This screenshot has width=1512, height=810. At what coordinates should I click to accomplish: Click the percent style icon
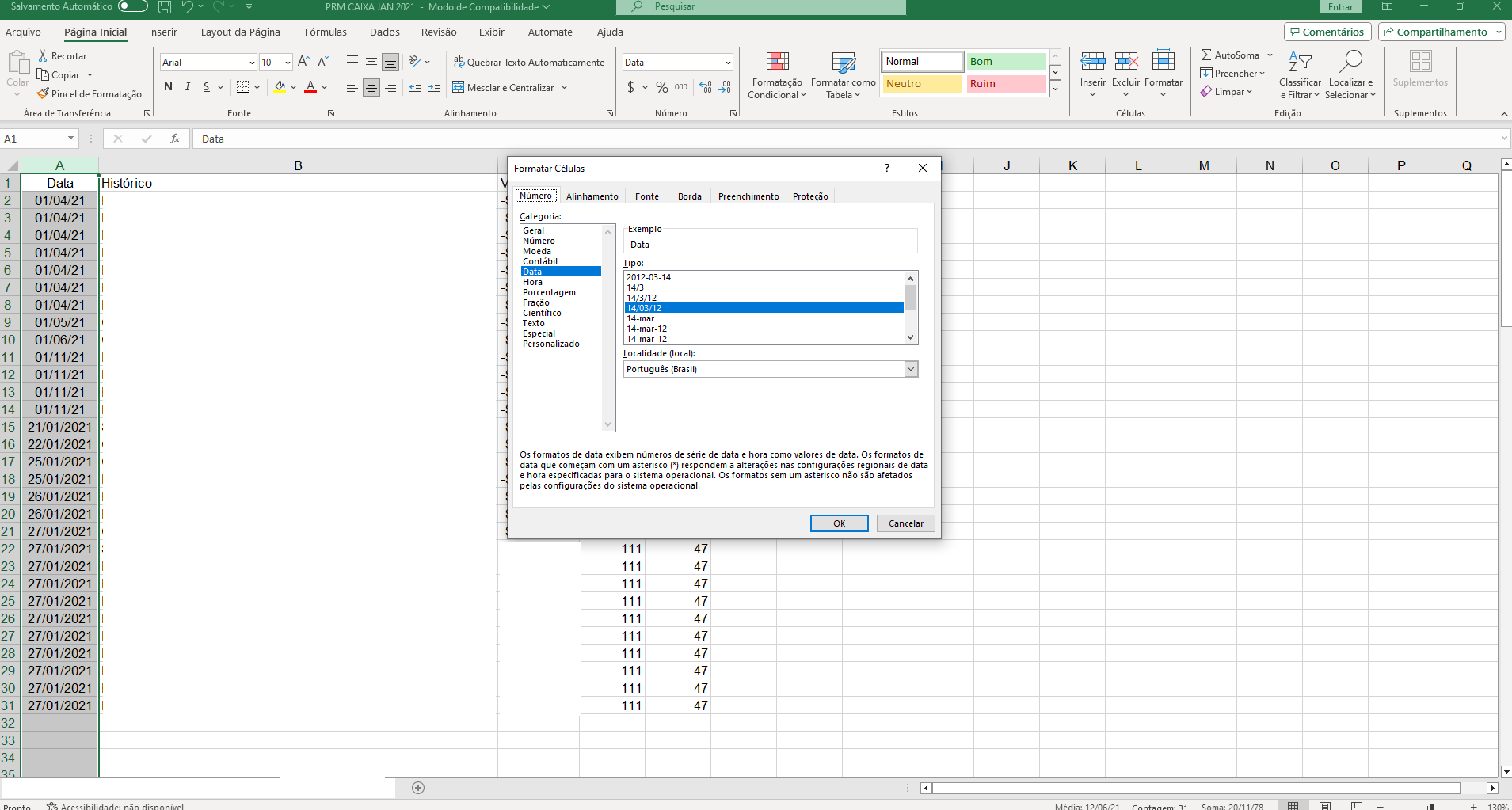[662, 87]
